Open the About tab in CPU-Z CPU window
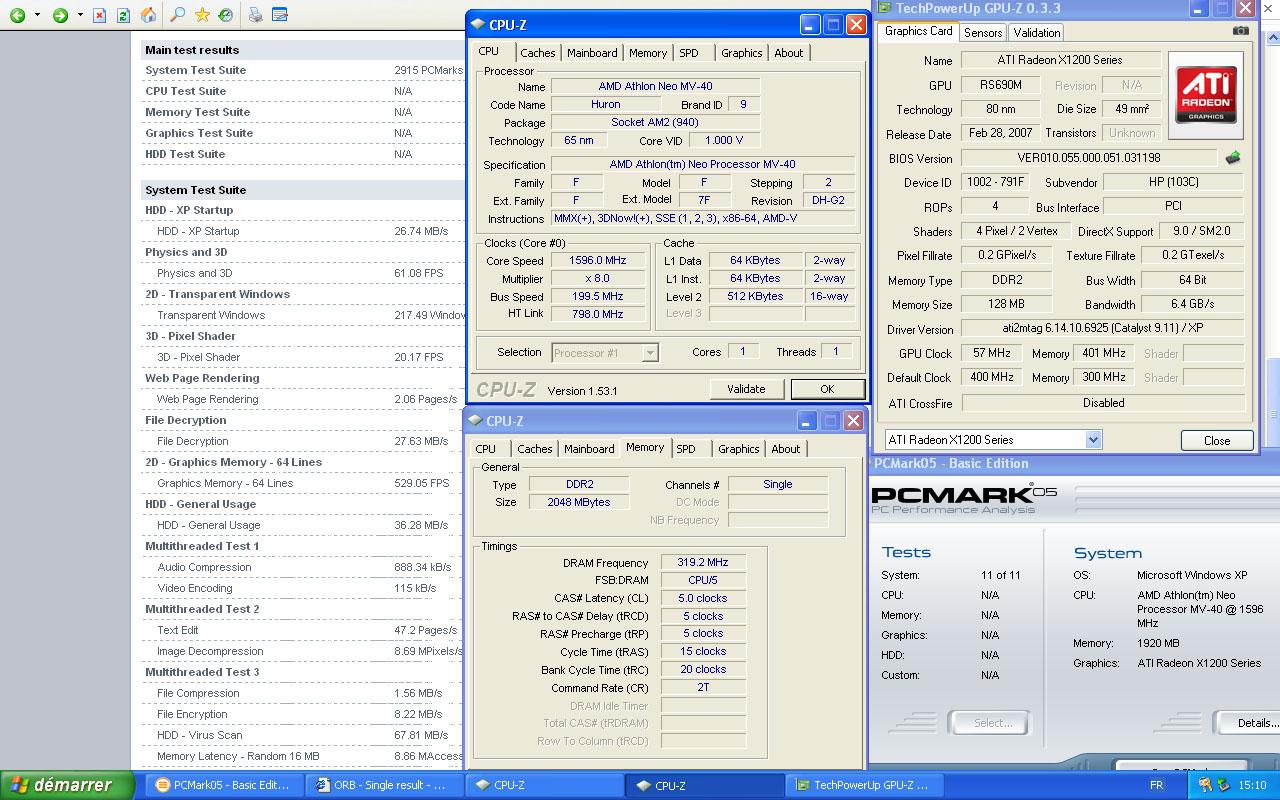The height and width of the screenshot is (800, 1280). coord(789,53)
